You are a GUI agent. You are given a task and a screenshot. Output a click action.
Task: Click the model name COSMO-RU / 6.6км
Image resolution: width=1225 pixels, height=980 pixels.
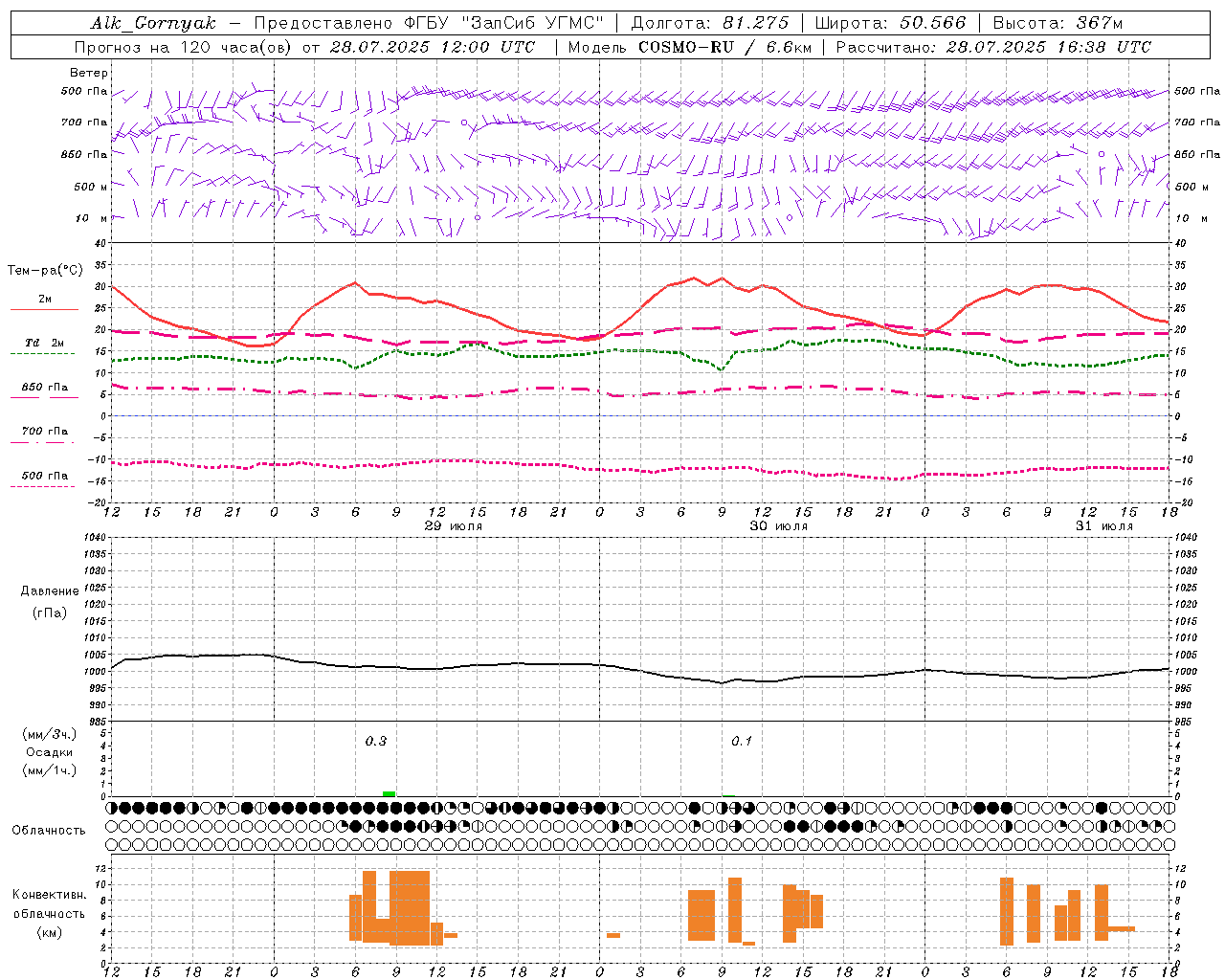[725, 47]
